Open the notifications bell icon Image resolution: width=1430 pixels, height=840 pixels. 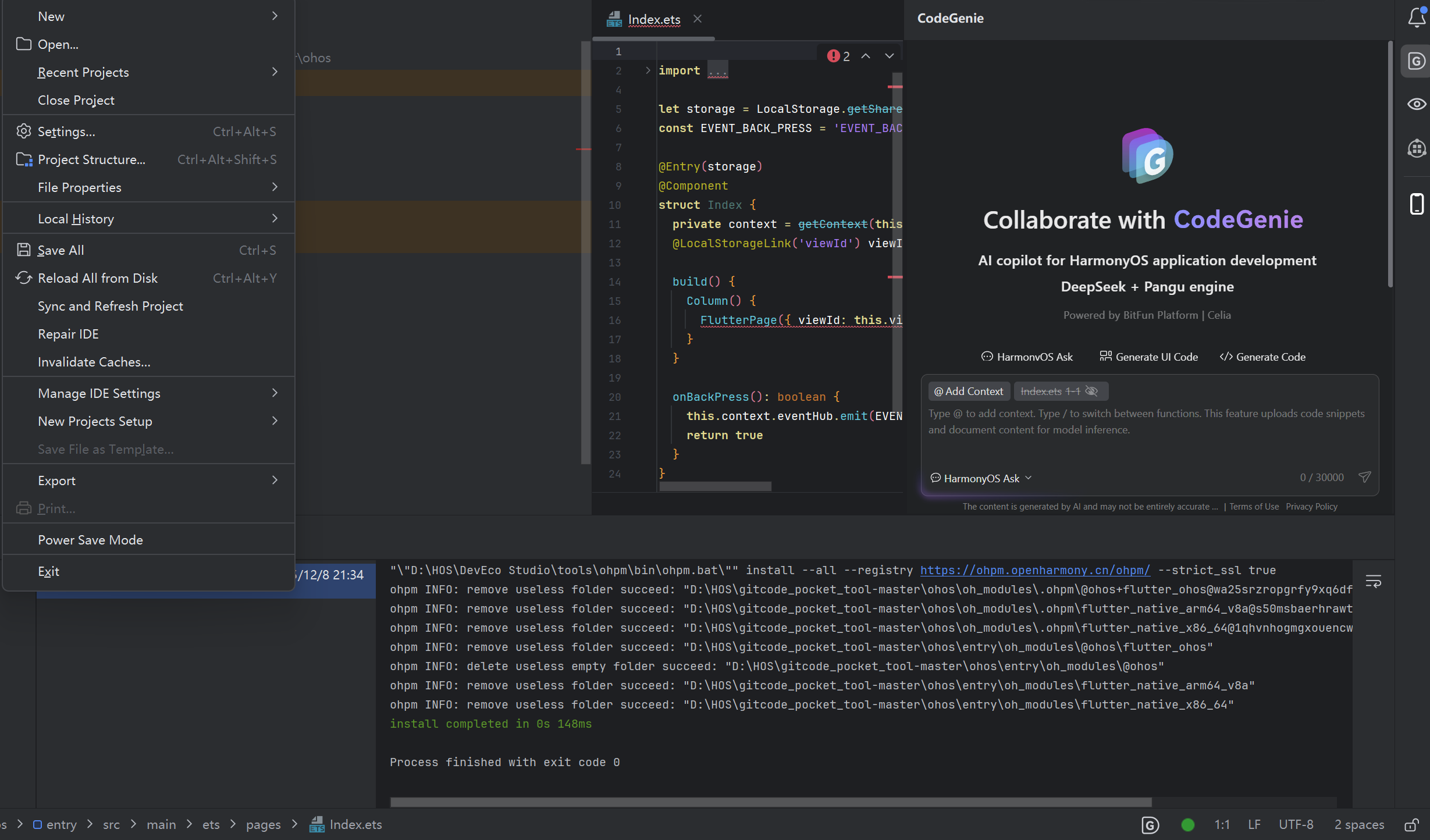tap(1417, 17)
